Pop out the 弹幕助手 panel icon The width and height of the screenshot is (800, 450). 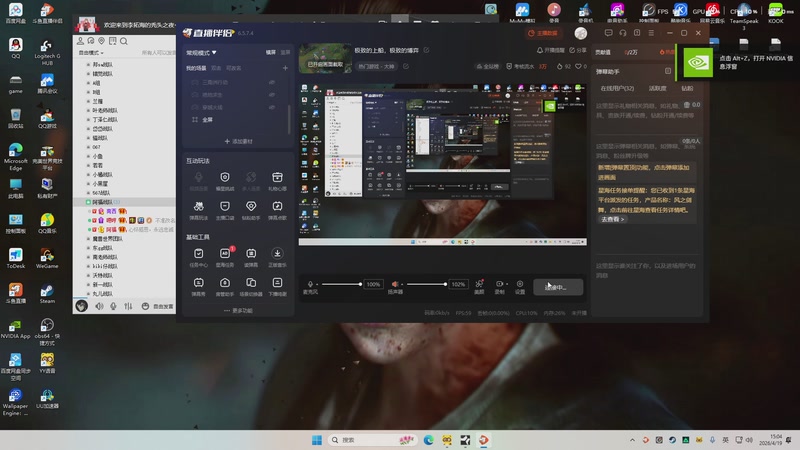click(668, 71)
